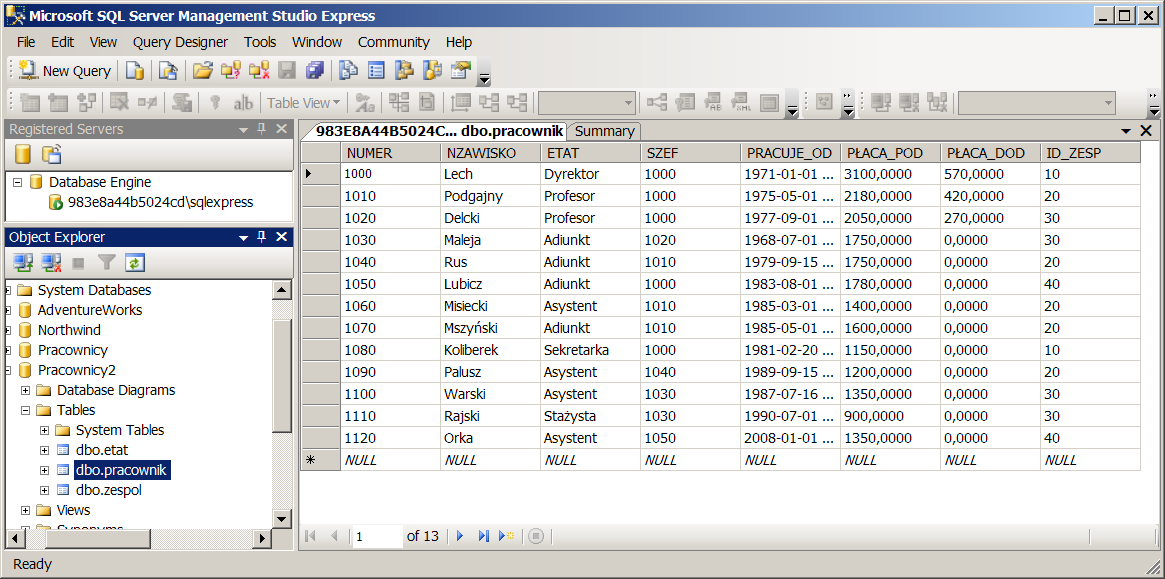This screenshot has height=579, width=1165.
Task: Close the Registered Servers panel
Action: [x=282, y=129]
